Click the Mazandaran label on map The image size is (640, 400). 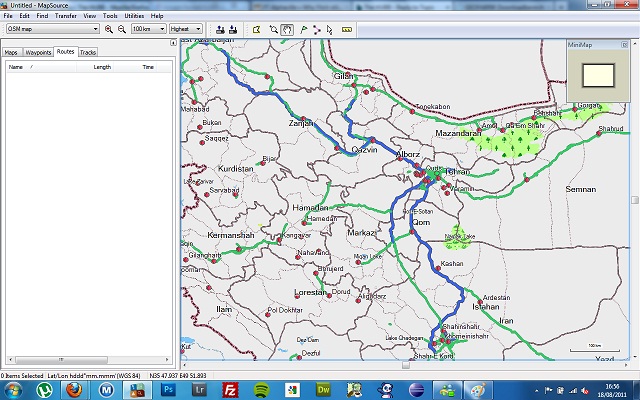click(458, 133)
